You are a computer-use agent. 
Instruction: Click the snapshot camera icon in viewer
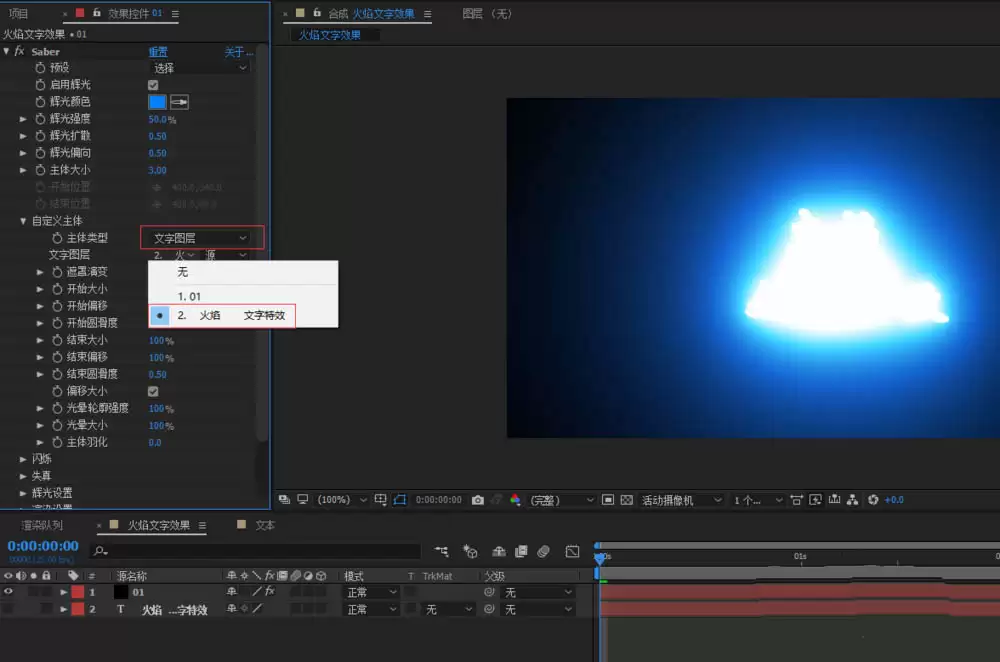[478, 500]
